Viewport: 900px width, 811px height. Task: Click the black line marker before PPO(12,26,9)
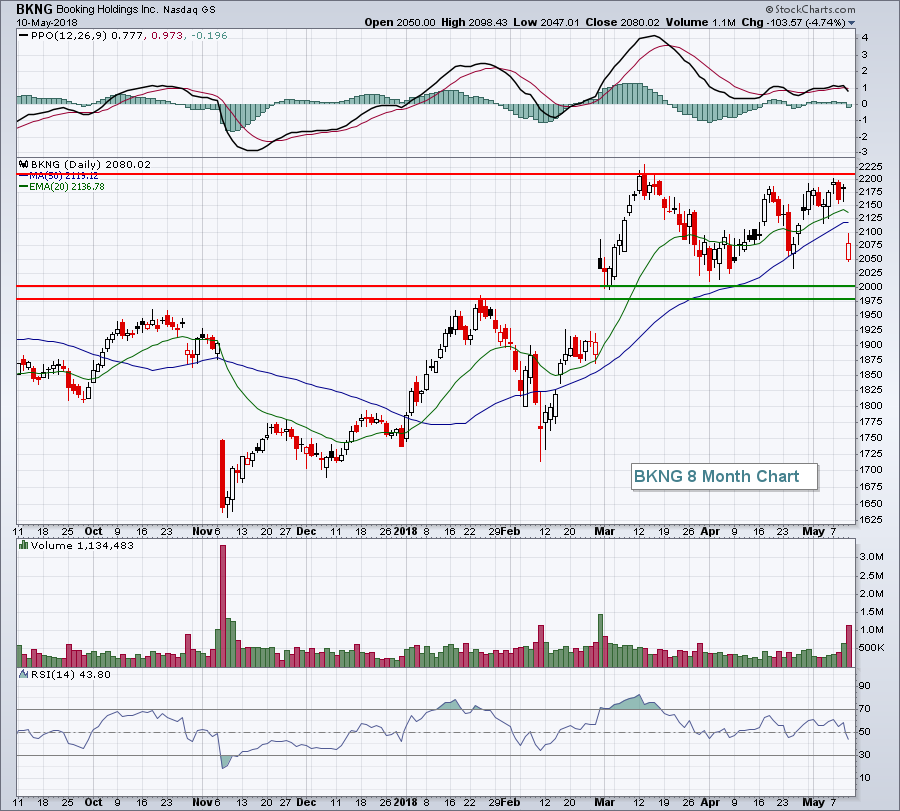point(24,36)
